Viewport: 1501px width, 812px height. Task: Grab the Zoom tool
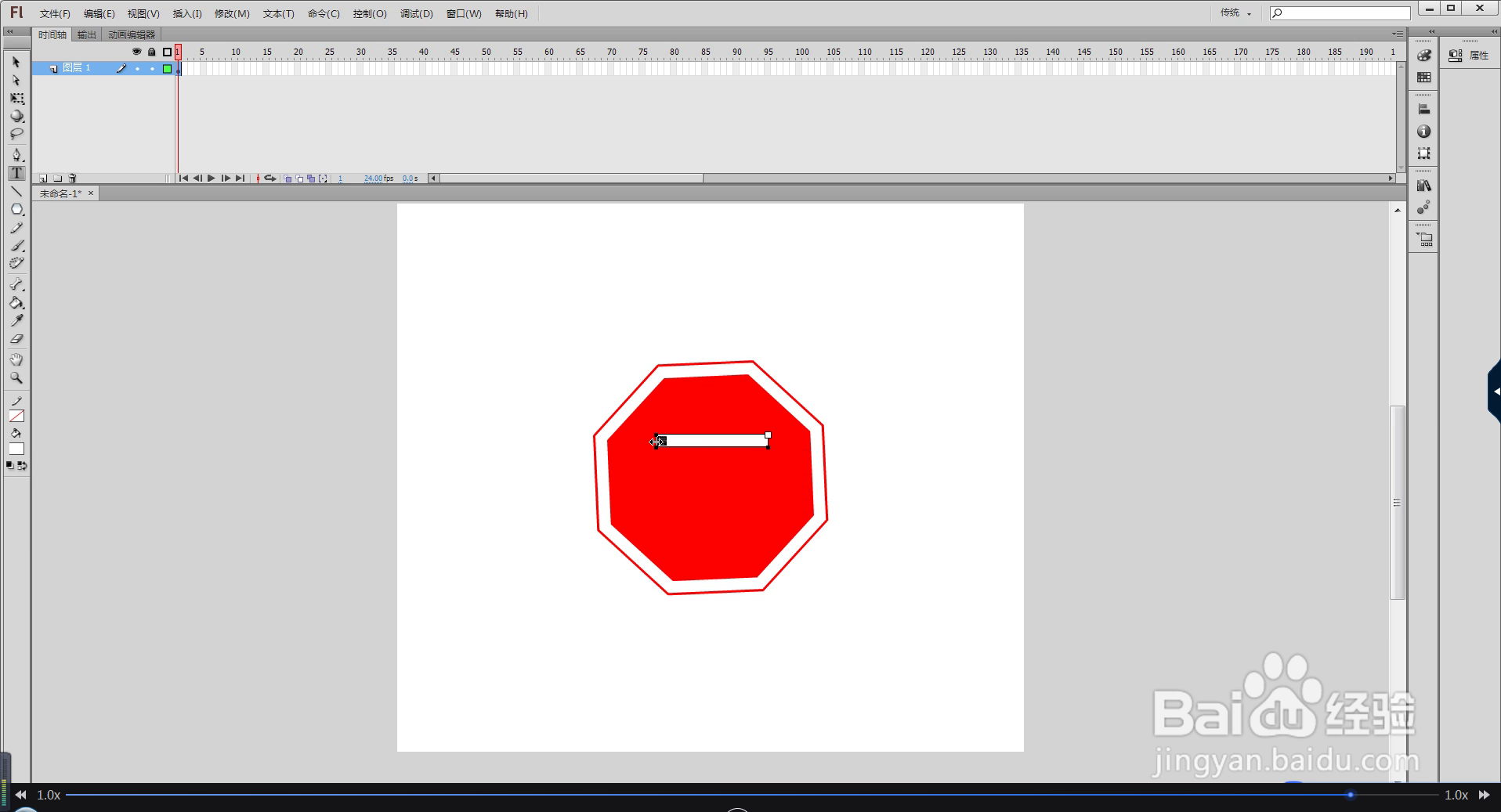point(16,378)
